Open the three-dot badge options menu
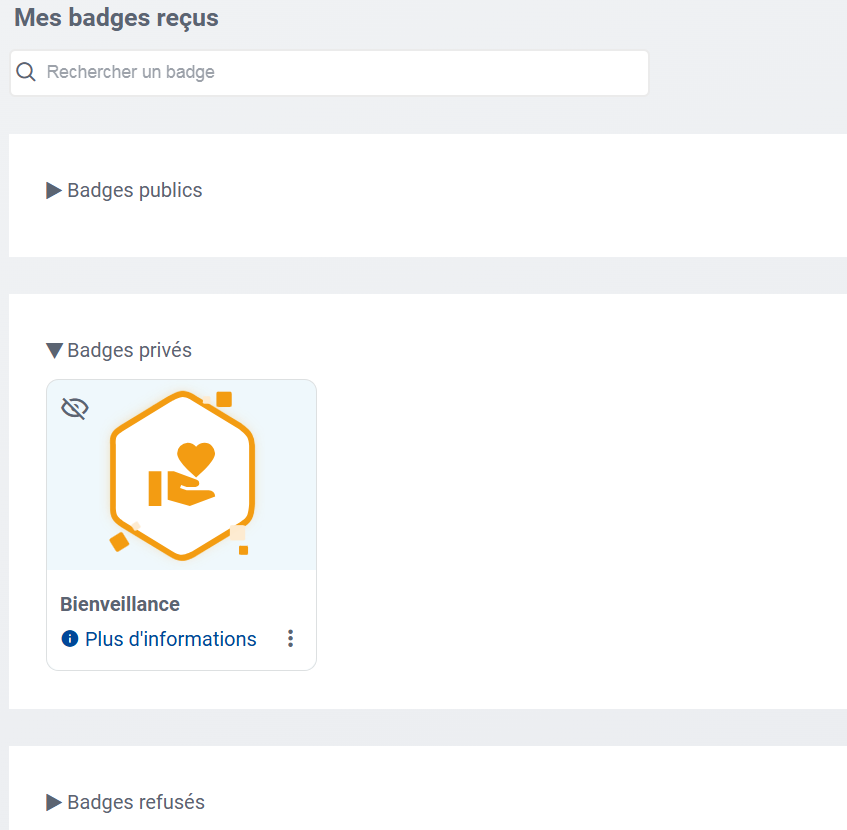 click(x=290, y=638)
